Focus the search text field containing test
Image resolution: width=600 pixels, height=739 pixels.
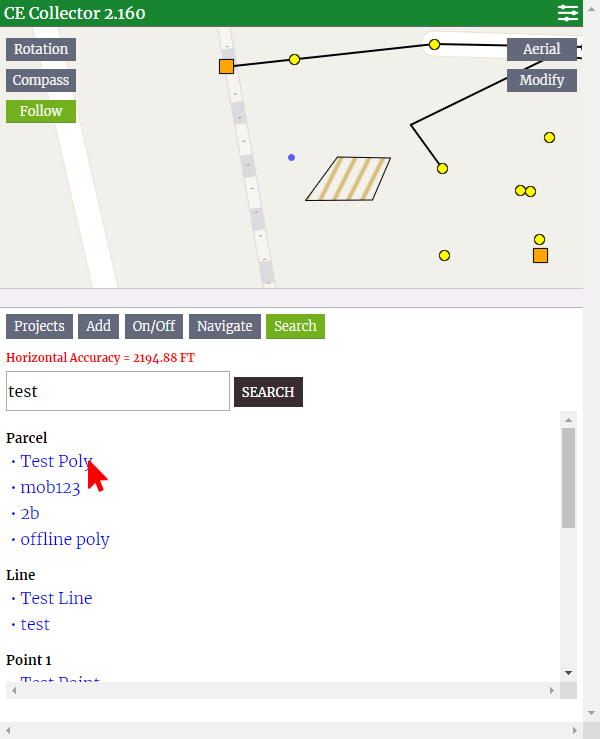click(x=118, y=391)
